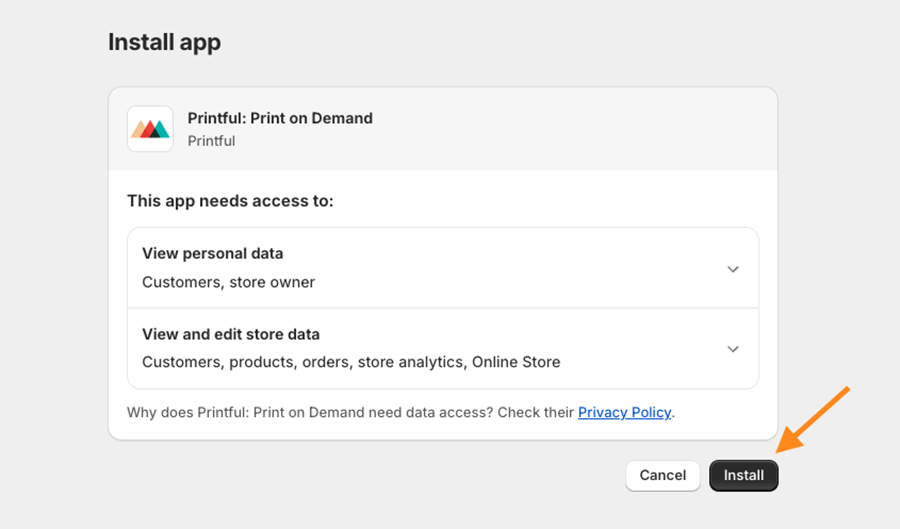Click the 'View personal data' heading
The height and width of the screenshot is (529, 900).
point(212,254)
